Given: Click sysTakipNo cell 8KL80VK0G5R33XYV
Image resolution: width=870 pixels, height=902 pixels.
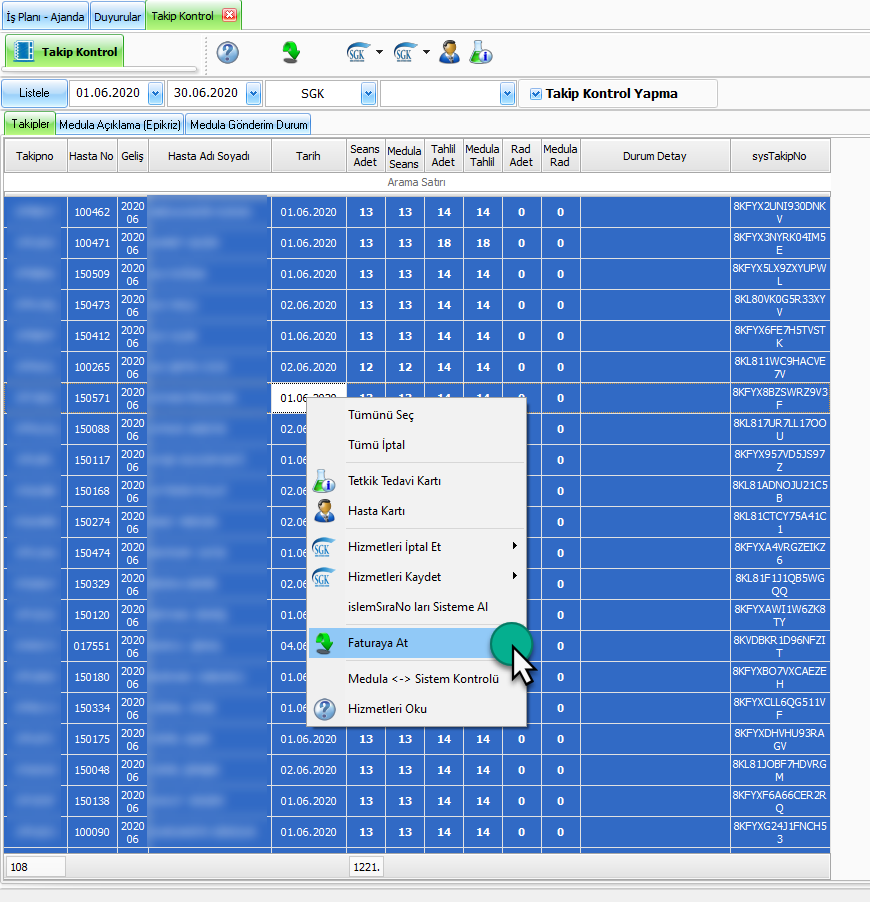Looking at the screenshot, I should point(780,305).
